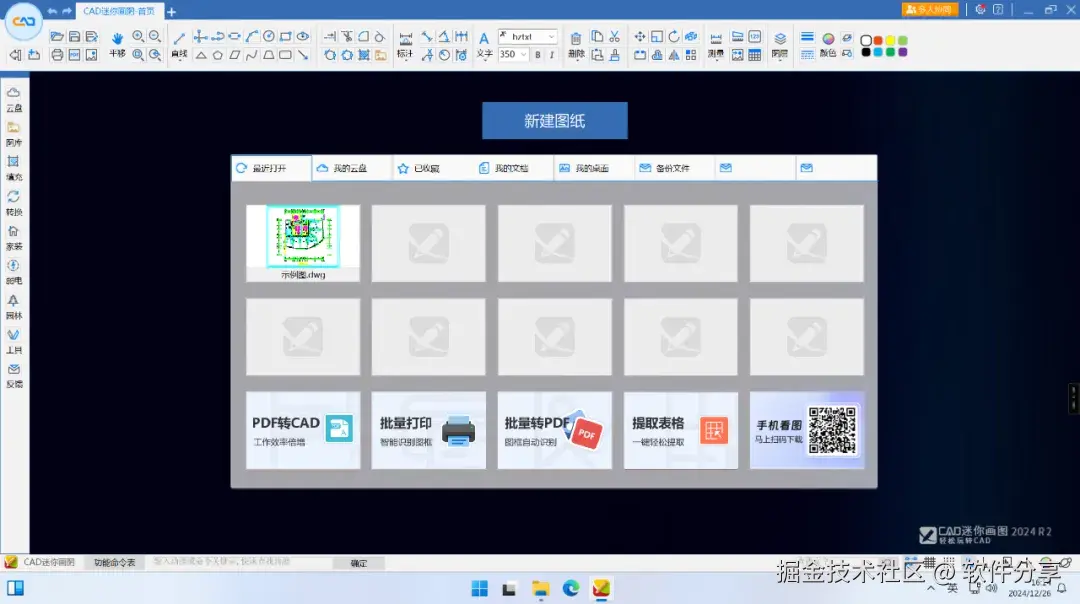Select the spline curve tool
Screen dimensions: 1080x604
point(251,55)
